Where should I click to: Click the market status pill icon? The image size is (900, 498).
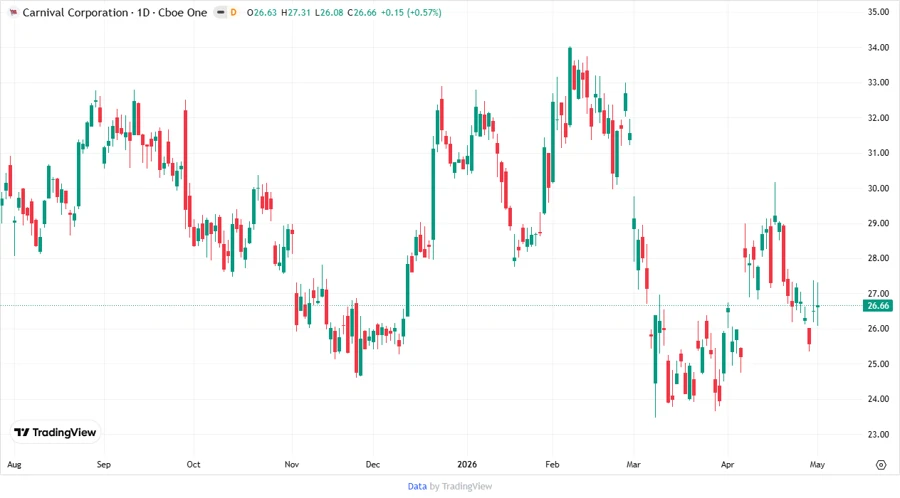[220, 13]
